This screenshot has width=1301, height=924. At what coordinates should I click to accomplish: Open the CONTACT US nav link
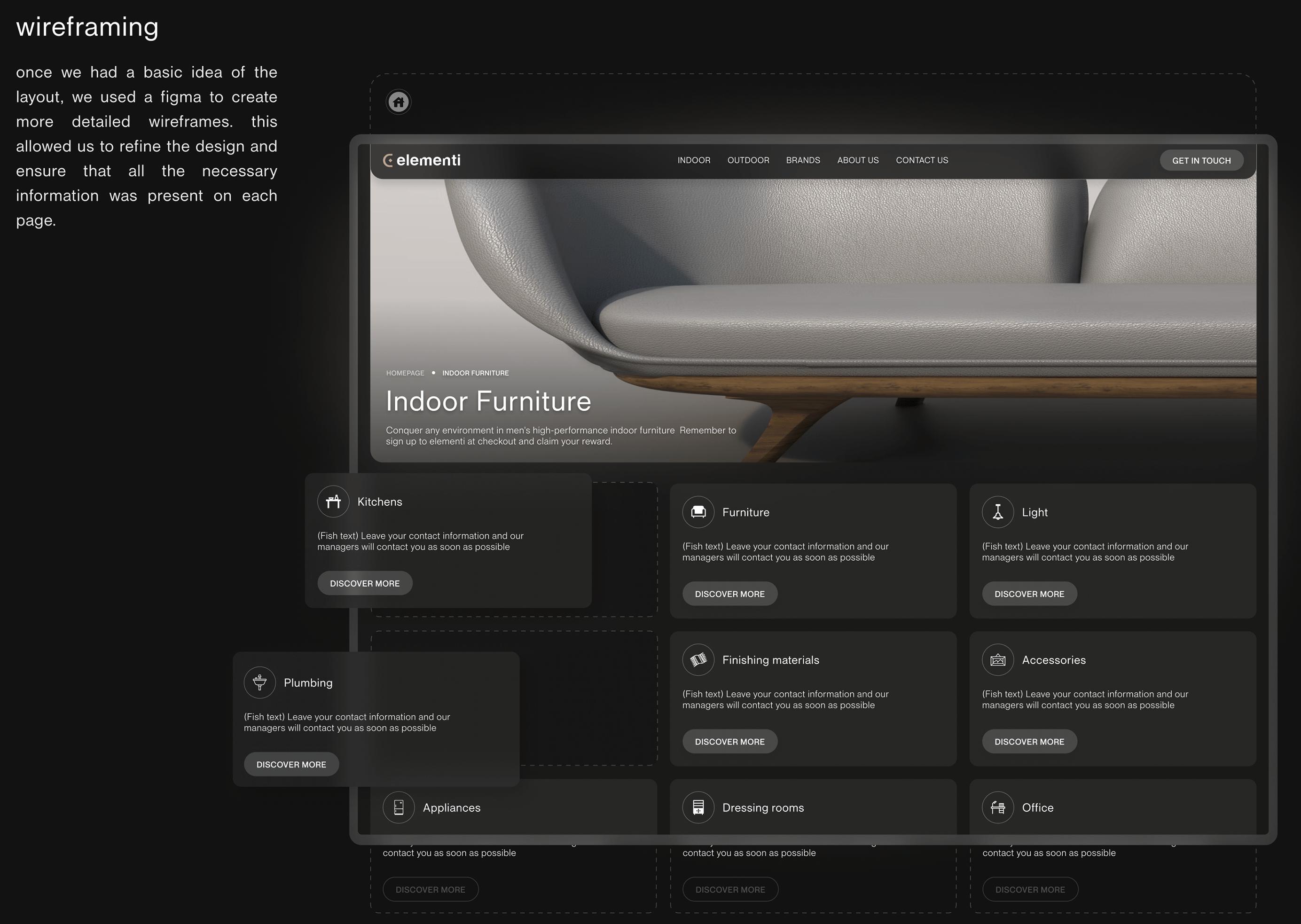(x=922, y=160)
